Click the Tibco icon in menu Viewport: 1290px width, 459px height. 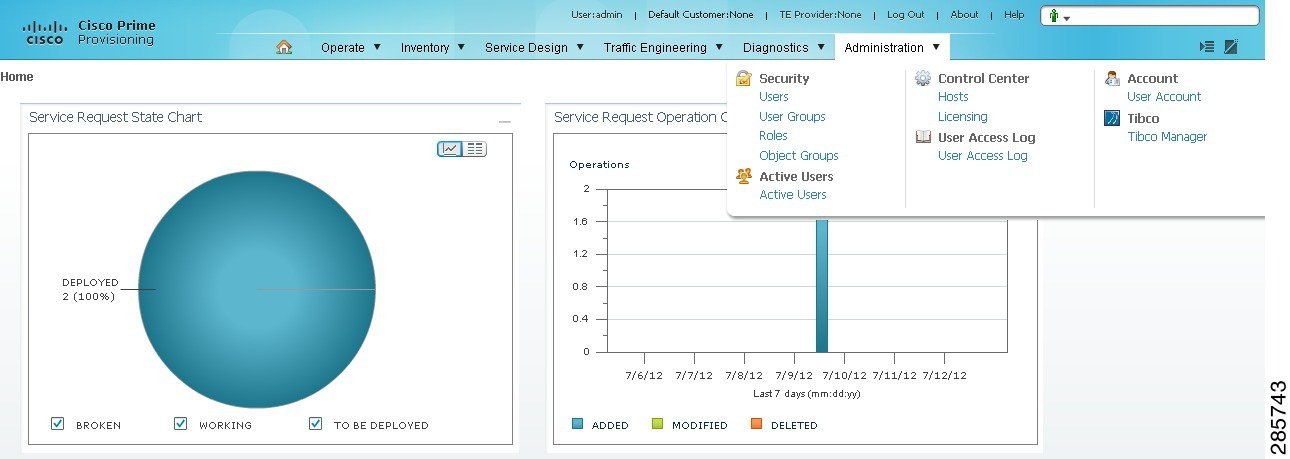[1112, 118]
